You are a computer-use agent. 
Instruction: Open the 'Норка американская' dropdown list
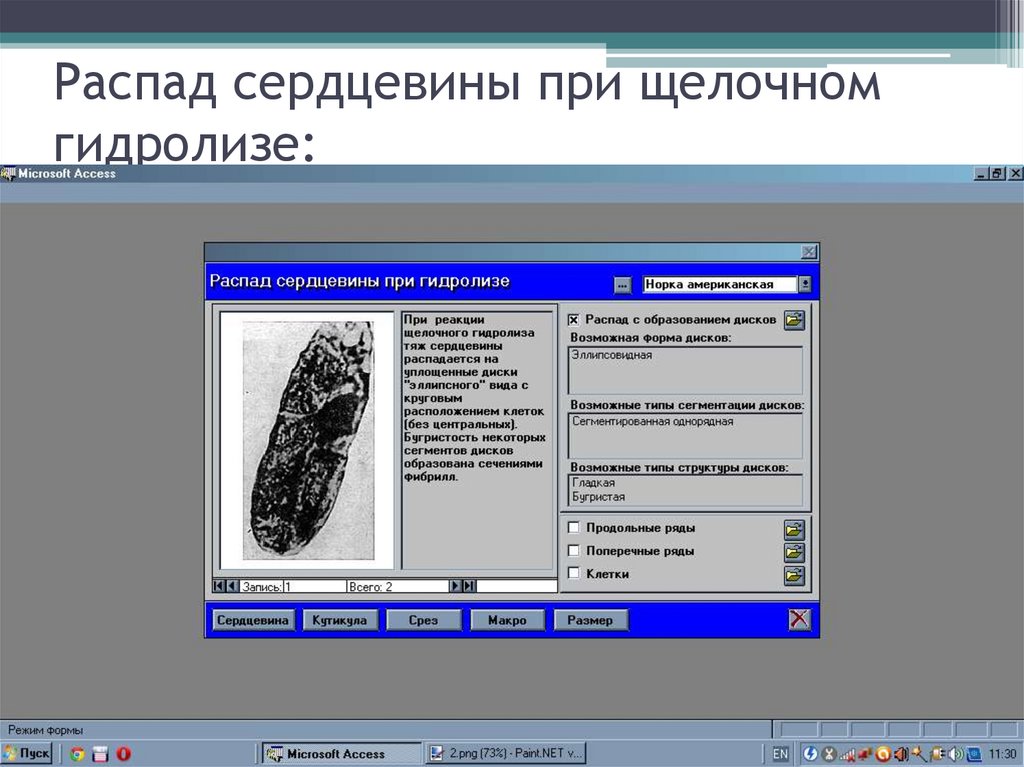click(806, 283)
